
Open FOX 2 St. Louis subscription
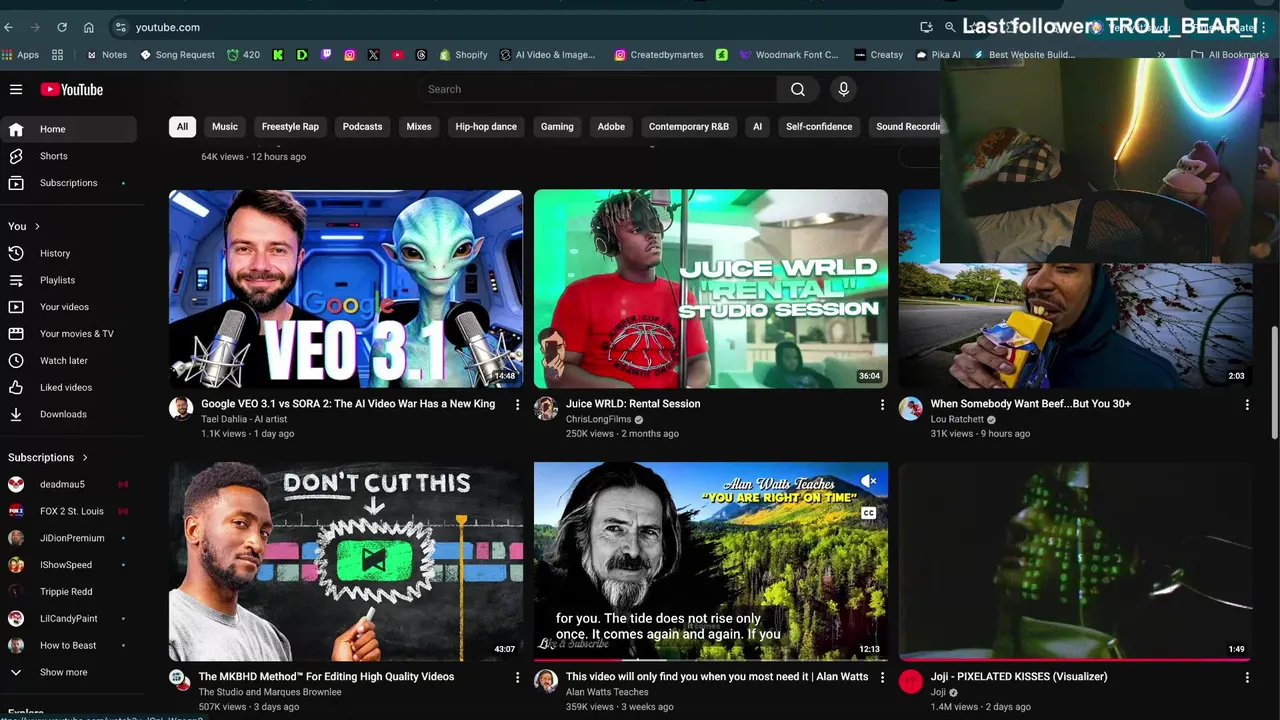(x=68, y=511)
